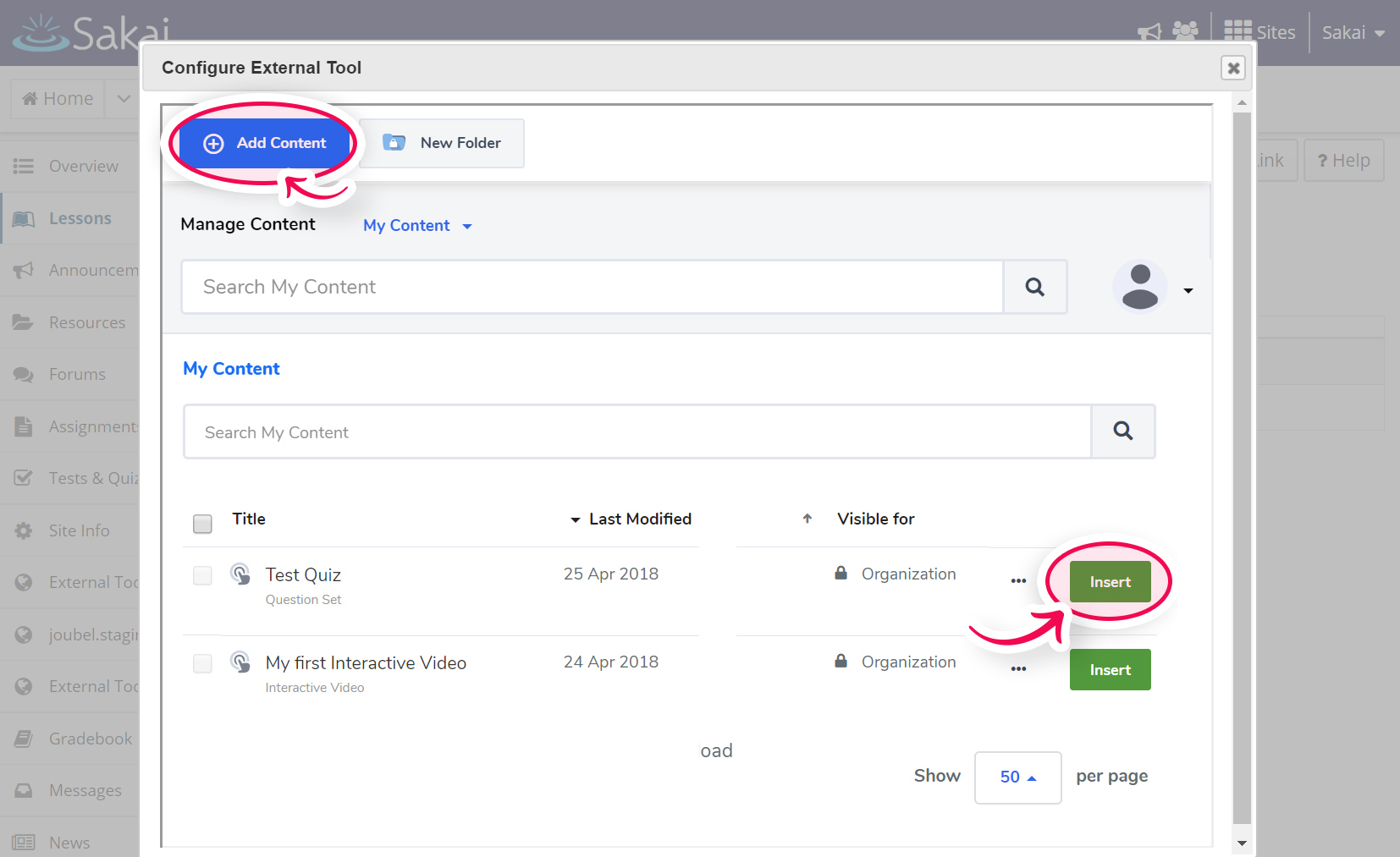The height and width of the screenshot is (857, 1400).
Task: Open the Test Quiz title
Action: coord(303,575)
